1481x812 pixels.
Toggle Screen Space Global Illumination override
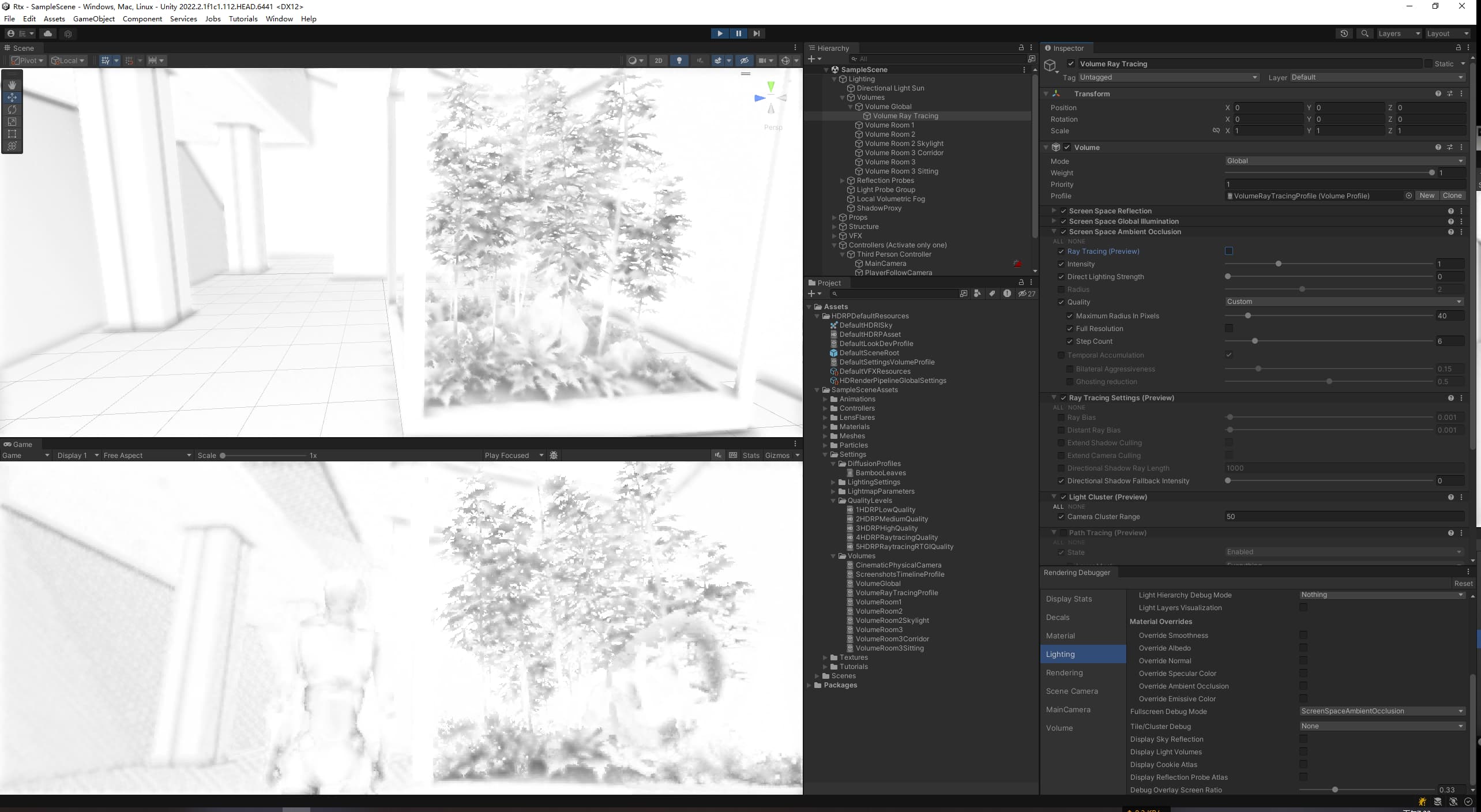point(1063,221)
